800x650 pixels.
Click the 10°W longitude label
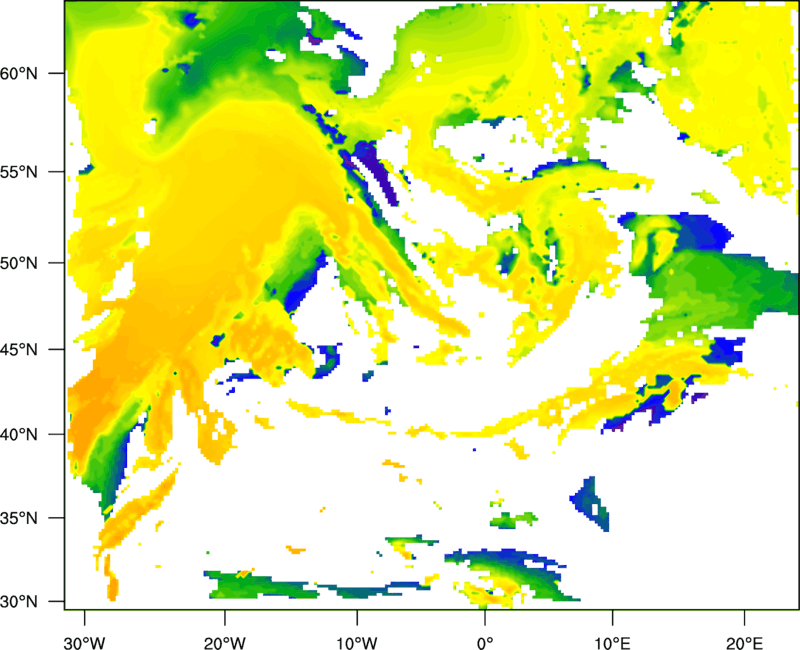pyautogui.click(x=357, y=643)
